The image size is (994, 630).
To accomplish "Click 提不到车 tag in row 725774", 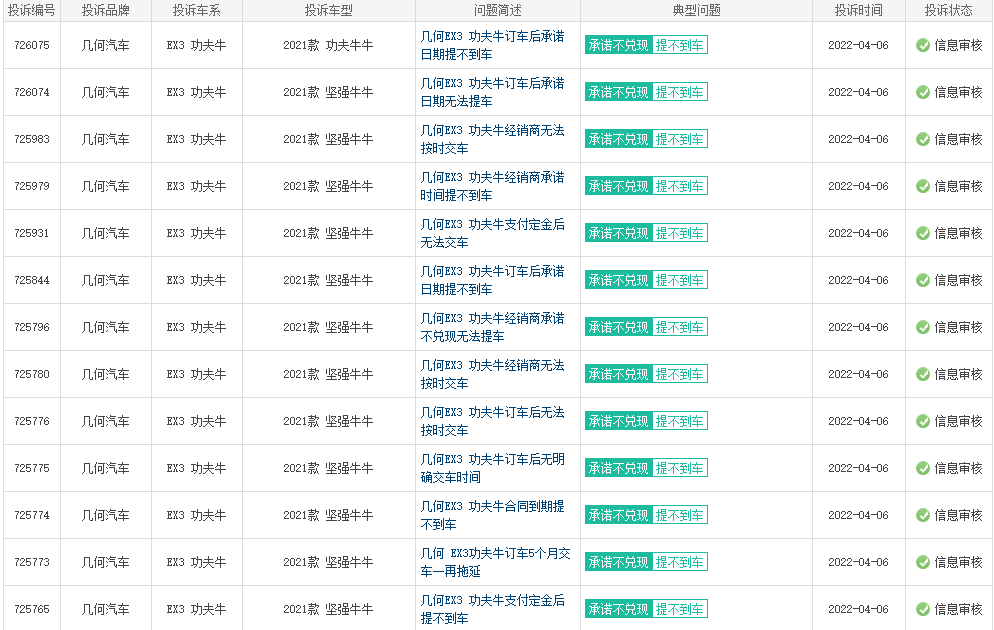I will click(x=680, y=515).
